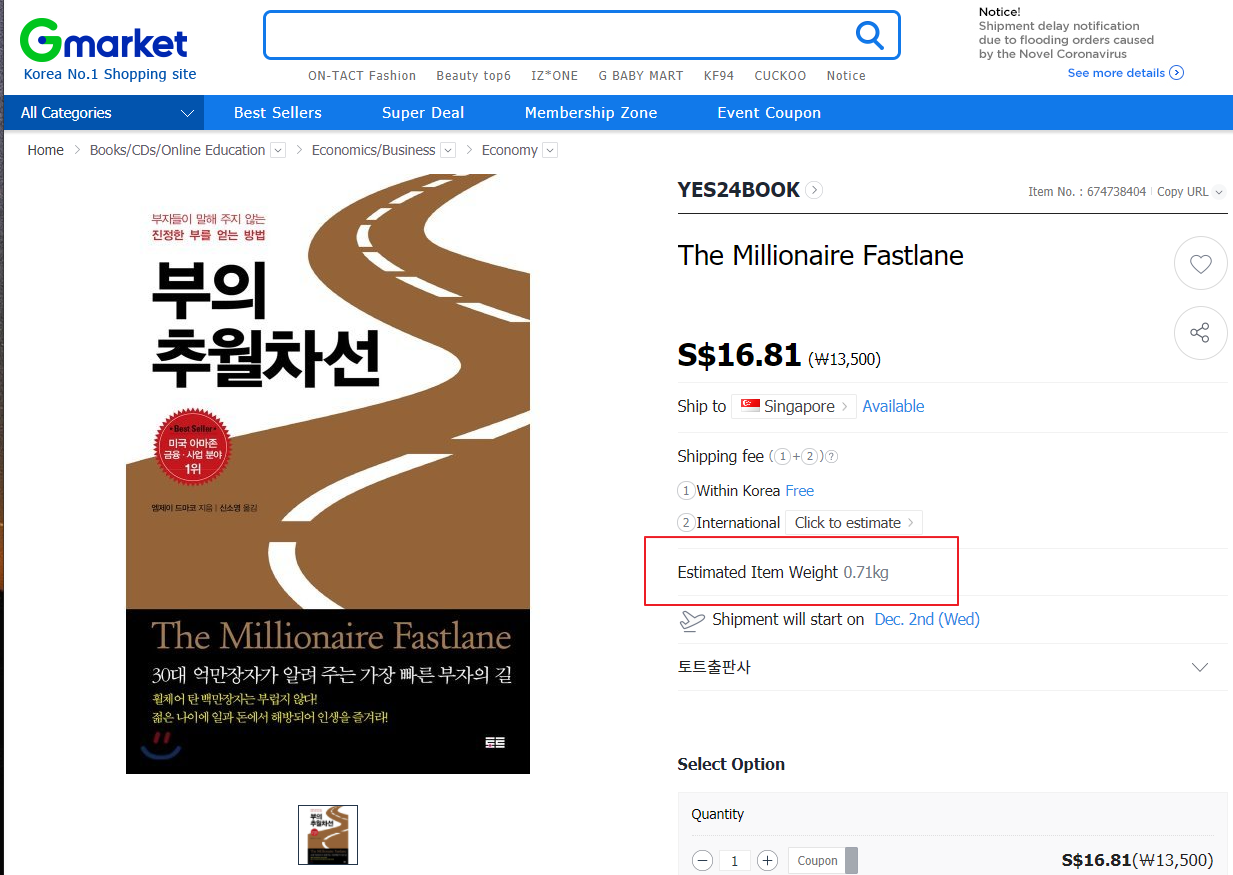Click the help icon beside Shipping fee

[x=831, y=457]
